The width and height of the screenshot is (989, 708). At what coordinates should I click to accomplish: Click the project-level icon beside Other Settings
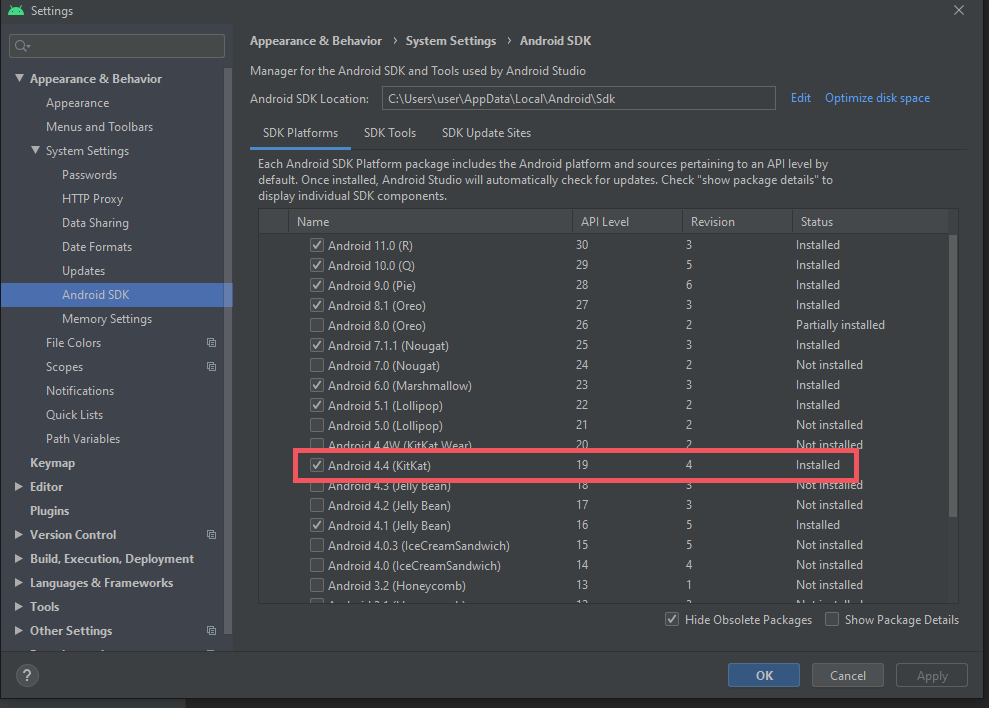coord(211,631)
